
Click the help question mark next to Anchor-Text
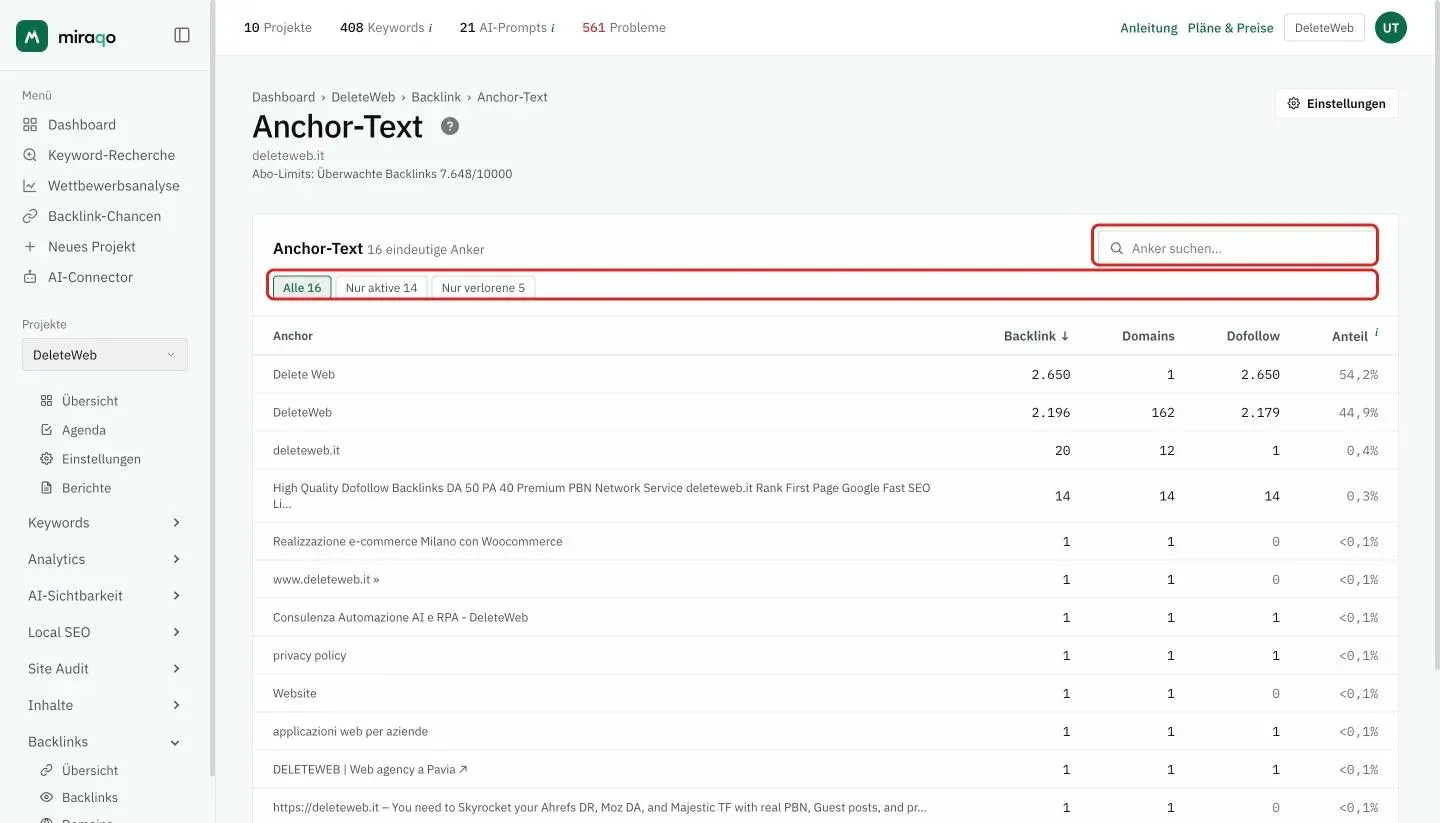pyautogui.click(x=450, y=126)
